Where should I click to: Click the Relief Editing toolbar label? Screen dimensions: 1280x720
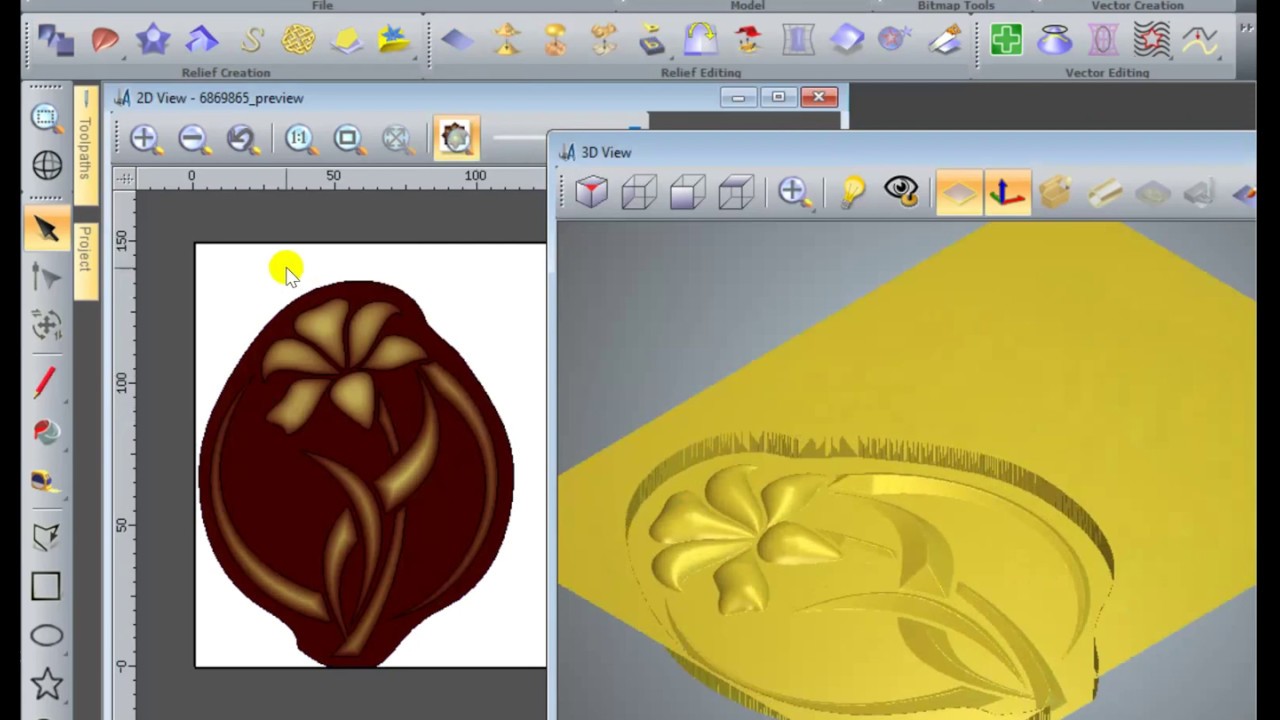701,73
